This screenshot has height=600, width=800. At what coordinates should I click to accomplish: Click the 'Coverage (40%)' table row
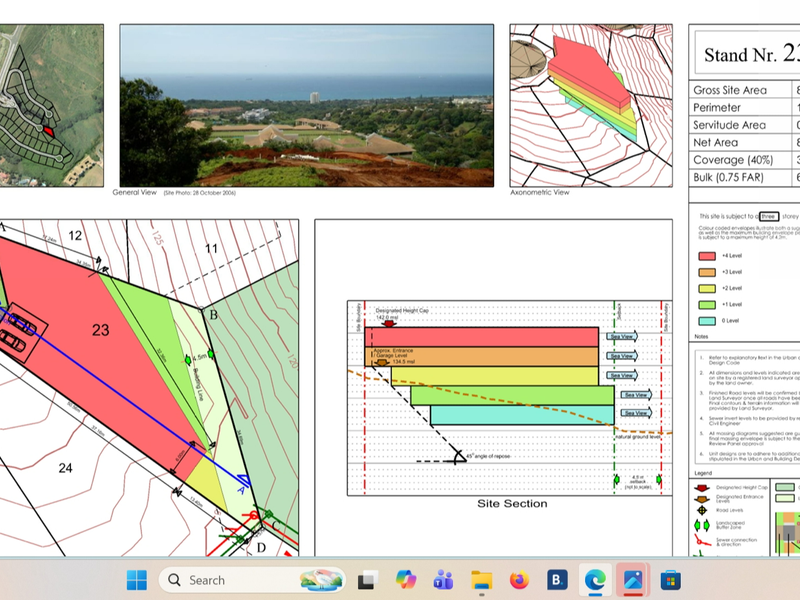(744, 160)
